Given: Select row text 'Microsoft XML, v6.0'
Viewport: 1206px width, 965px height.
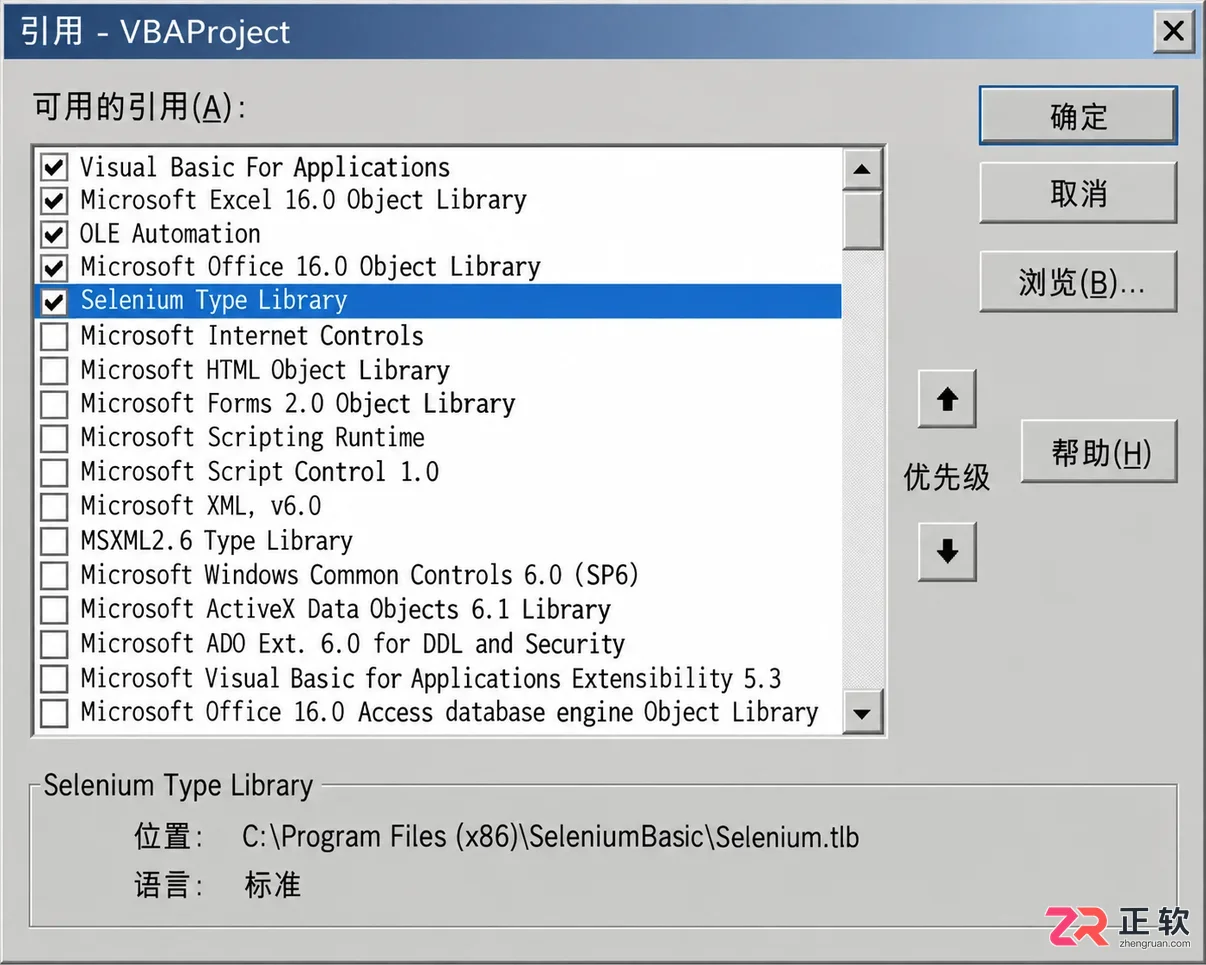Looking at the screenshot, I should coord(201,506).
